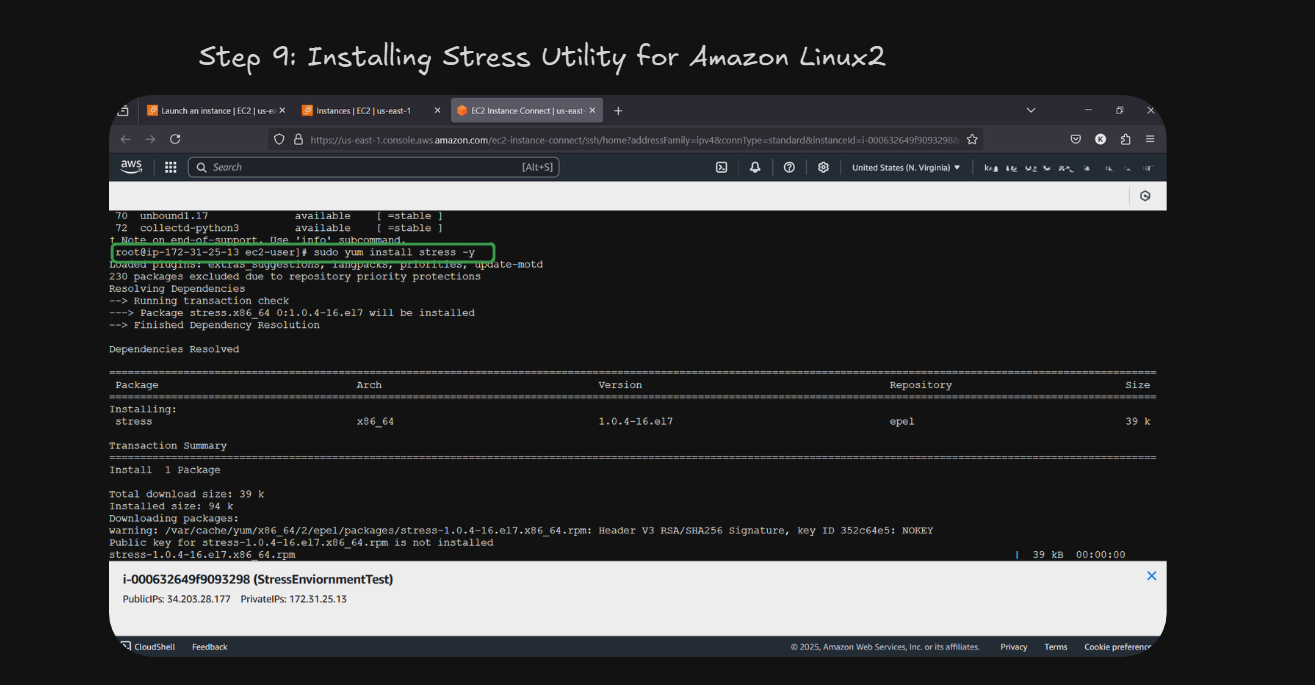1315x685 pixels.
Task: Close the Instances EC2 tab
Action: [437, 110]
